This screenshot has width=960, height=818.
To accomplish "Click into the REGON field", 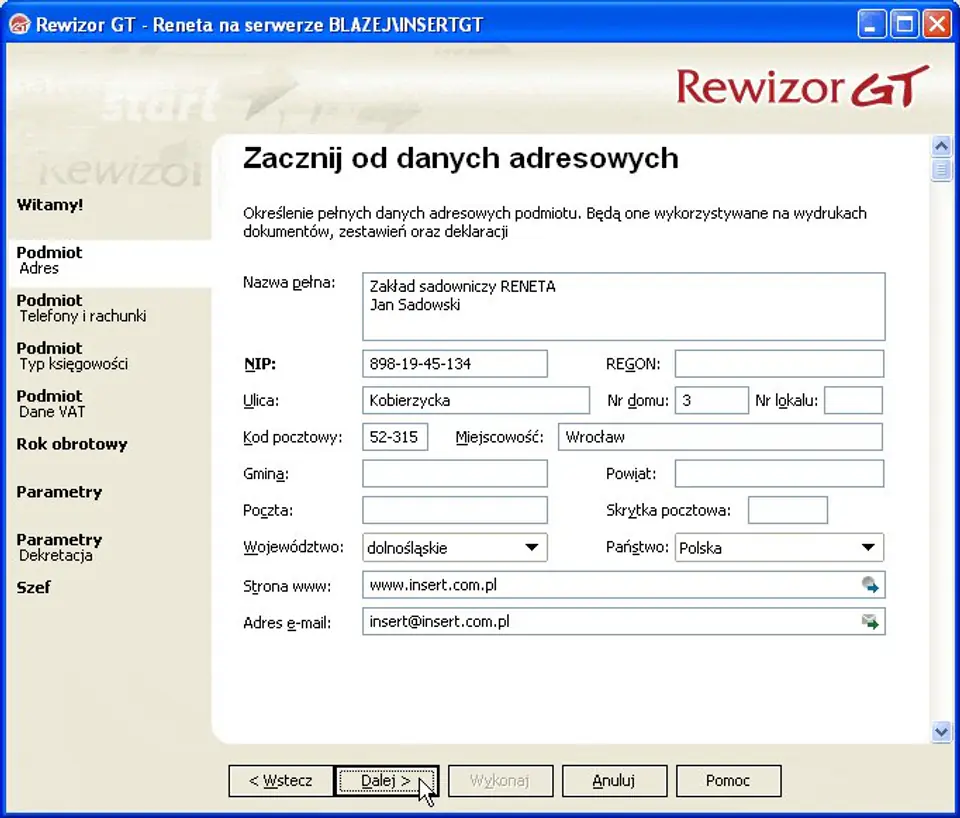I will click(779, 364).
